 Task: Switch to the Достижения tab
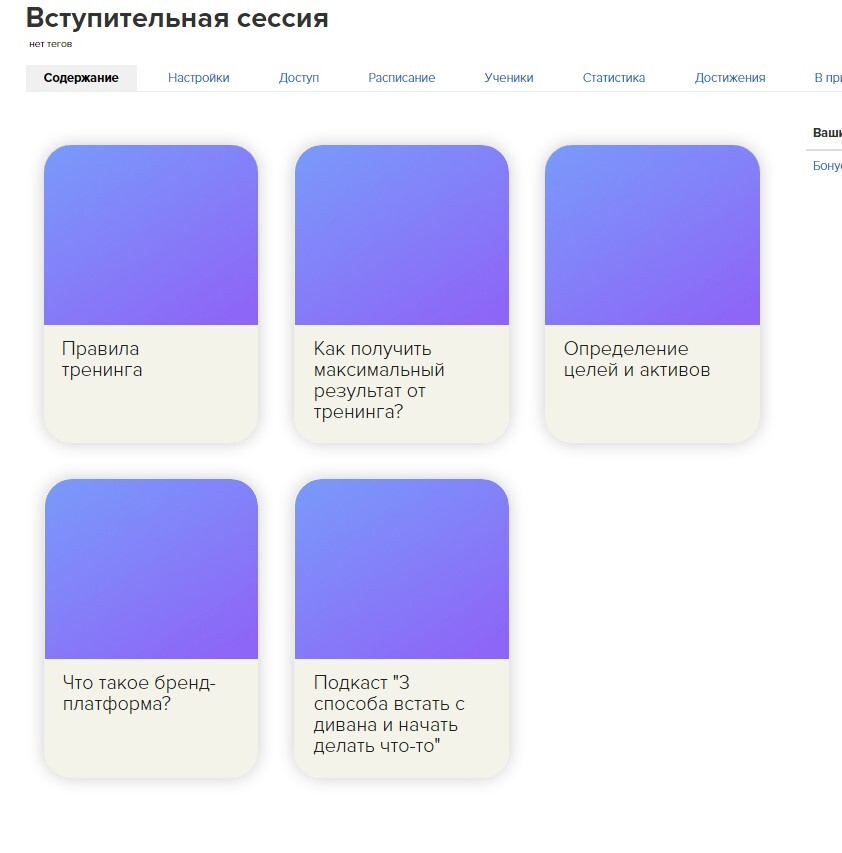(x=729, y=78)
